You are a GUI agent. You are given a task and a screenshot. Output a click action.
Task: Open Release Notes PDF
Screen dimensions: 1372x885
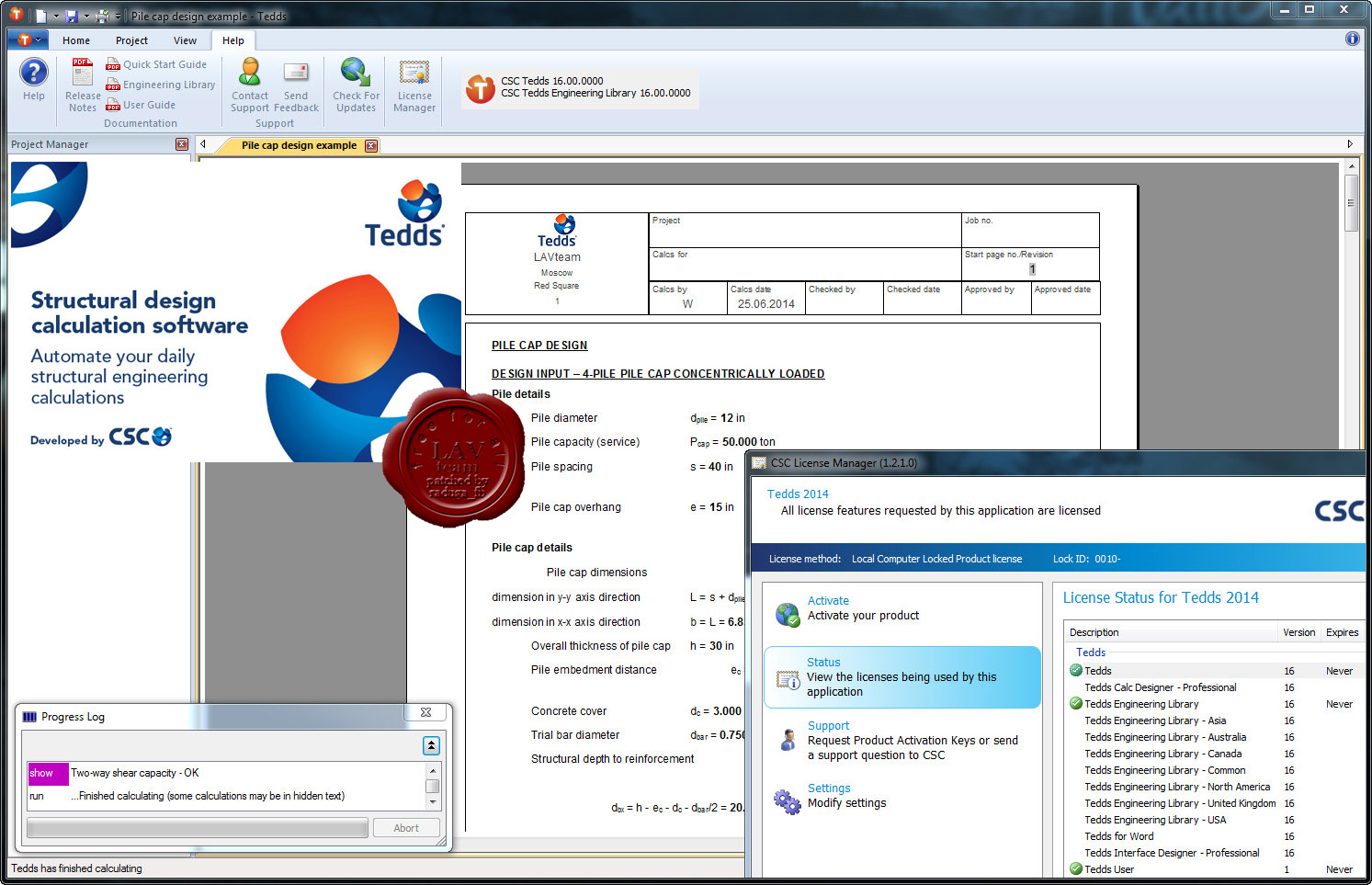point(83,85)
